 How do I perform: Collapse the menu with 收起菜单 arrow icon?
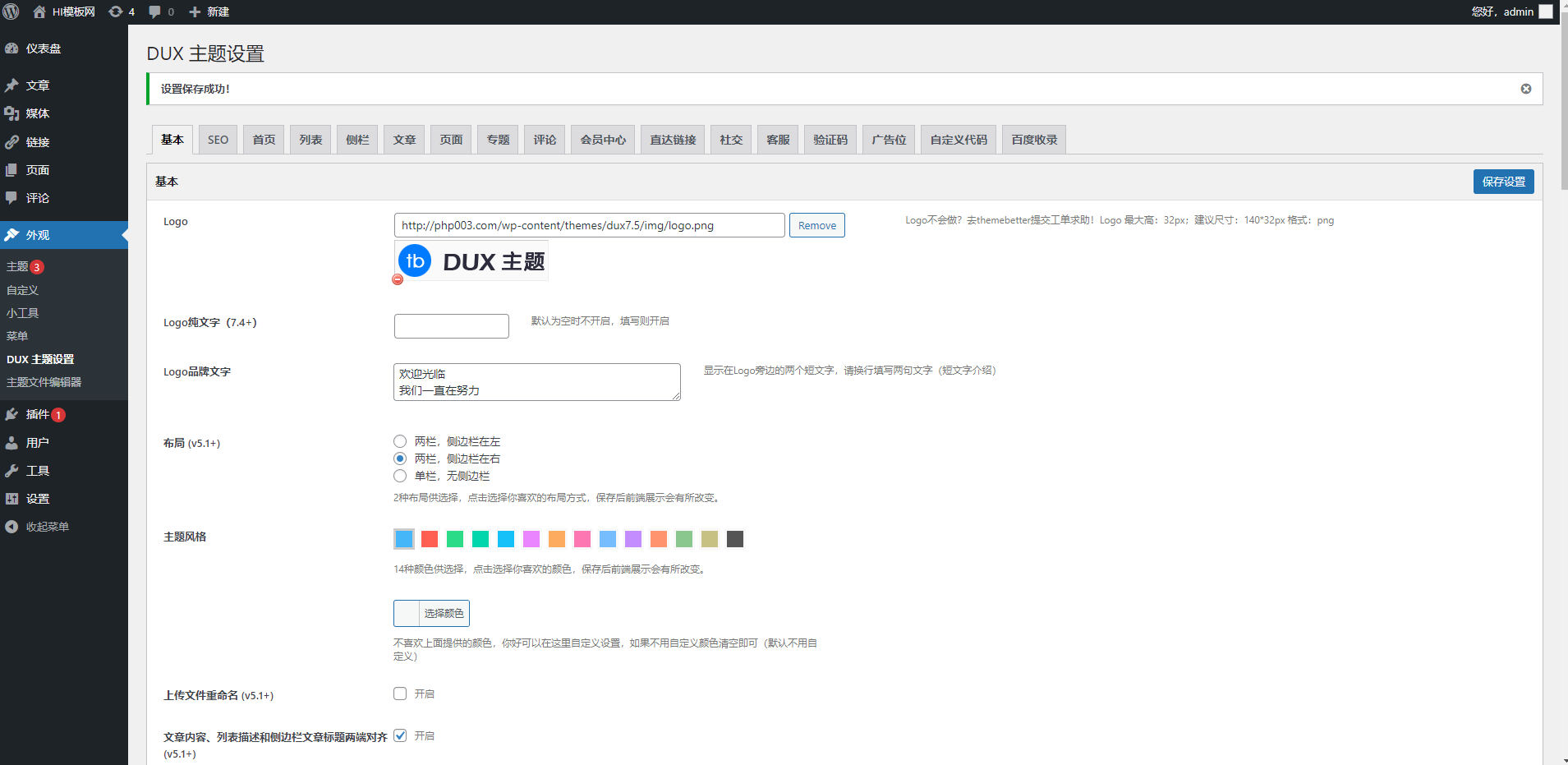[11, 527]
